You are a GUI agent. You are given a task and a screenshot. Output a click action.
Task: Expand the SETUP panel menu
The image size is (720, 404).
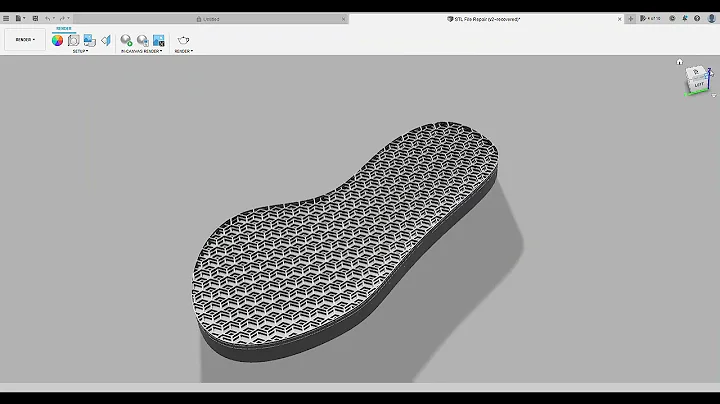(x=80, y=51)
